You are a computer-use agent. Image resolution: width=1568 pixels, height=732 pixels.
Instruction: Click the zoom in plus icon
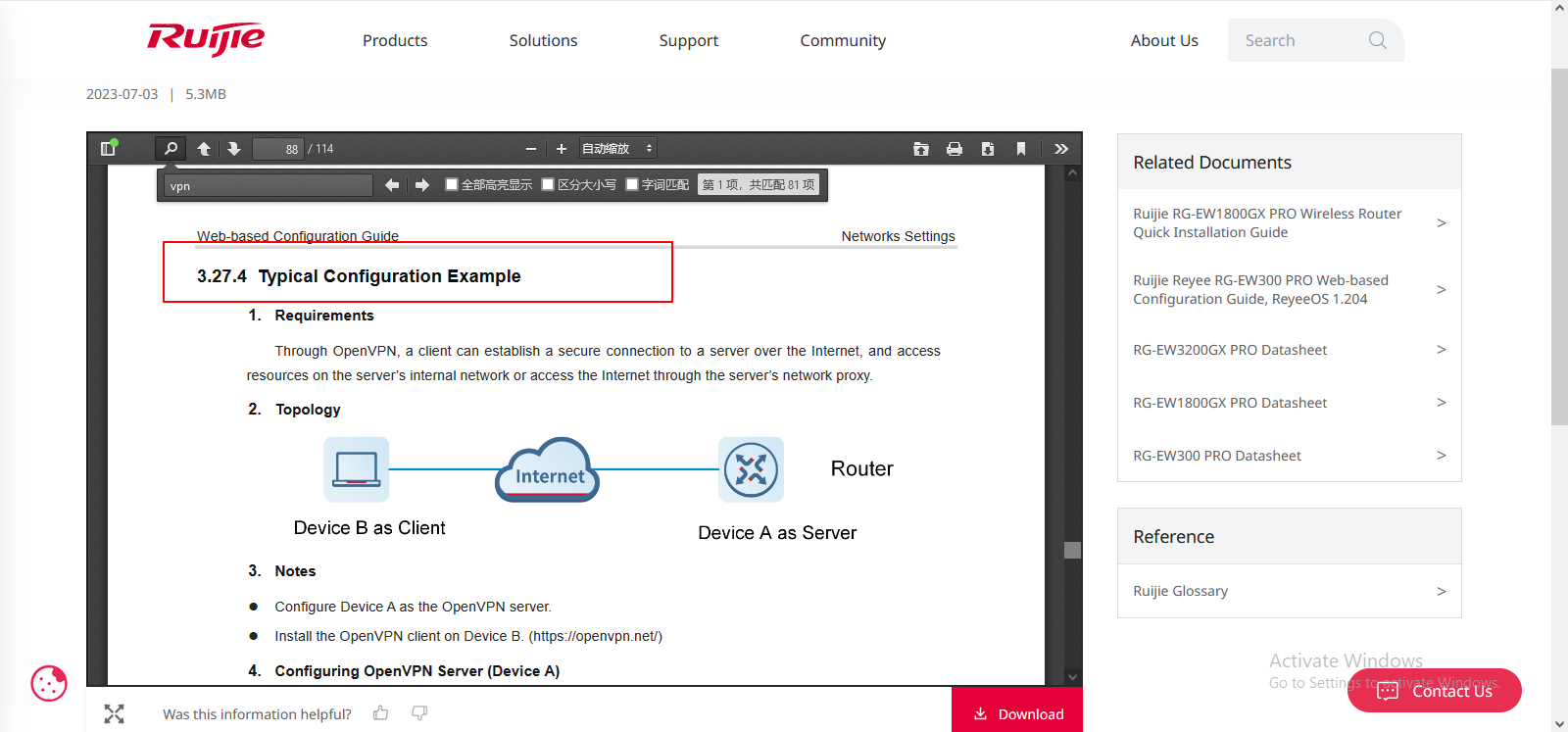click(x=562, y=149)
